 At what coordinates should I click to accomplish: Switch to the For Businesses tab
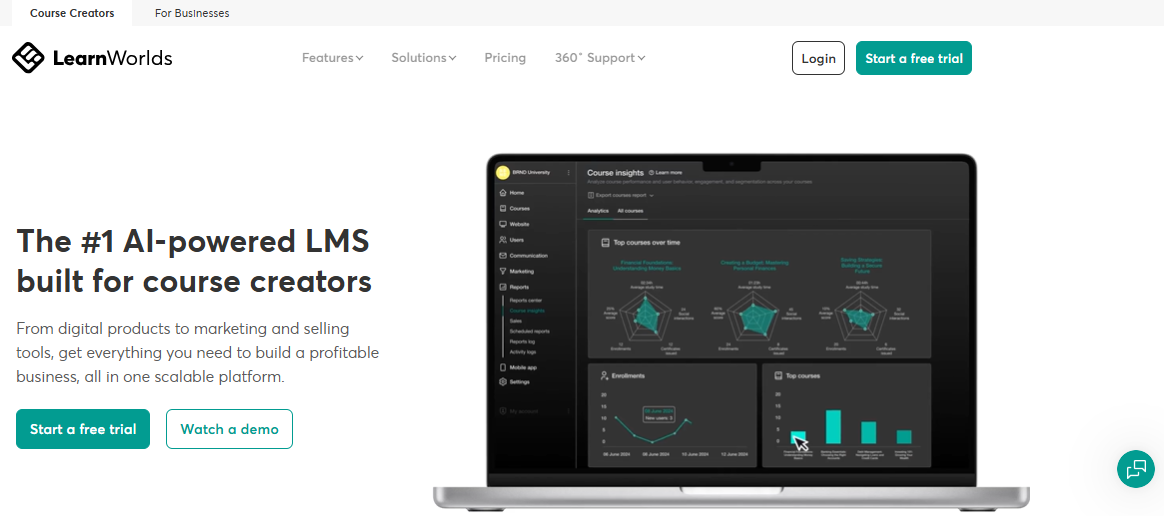[x=192, y=13]
